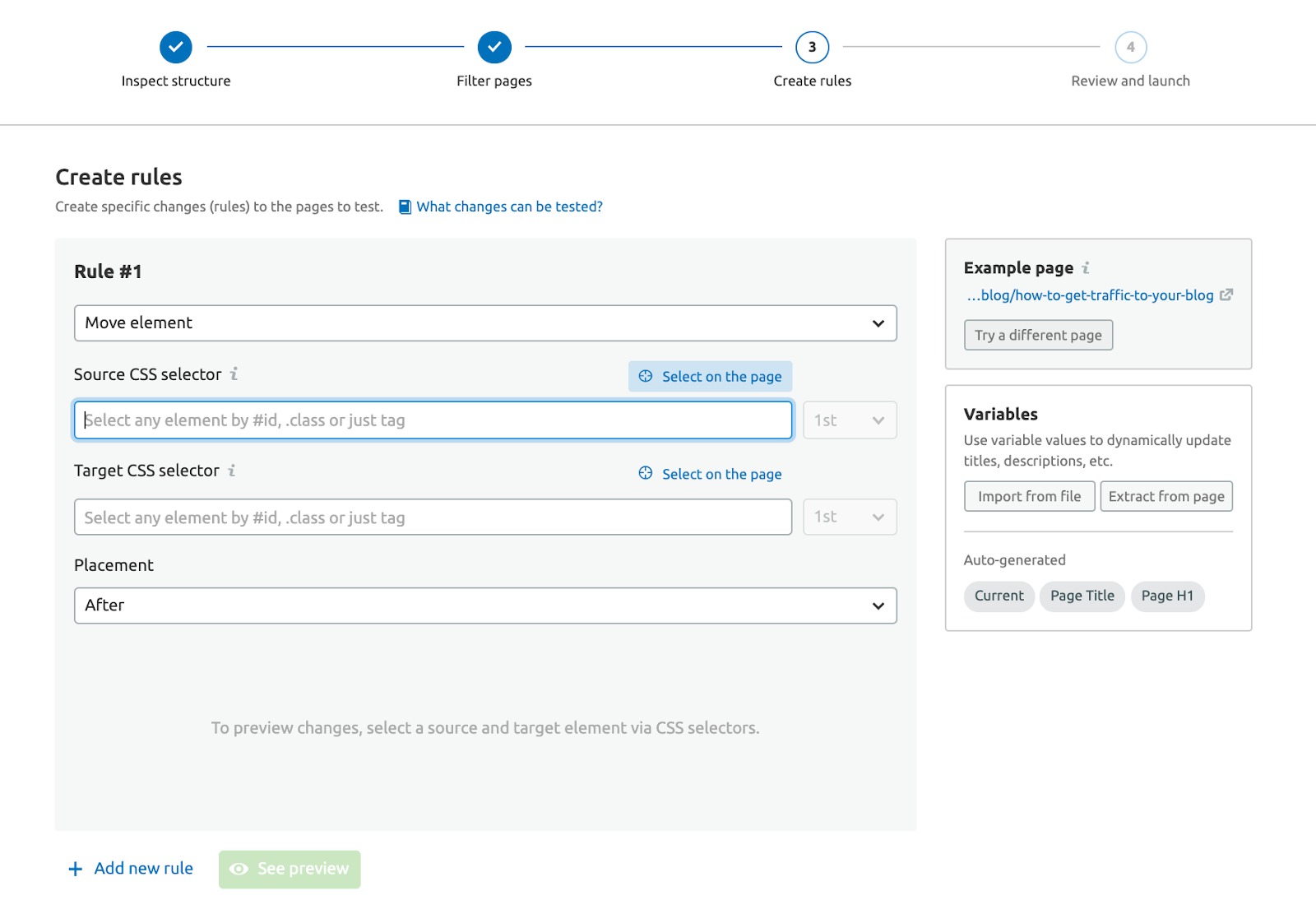The height and width of the screenshot is (914, 1316).
Task: Open the how-to-get-traffic-to-your-blog example link
Action: (x=1090, y=295)
